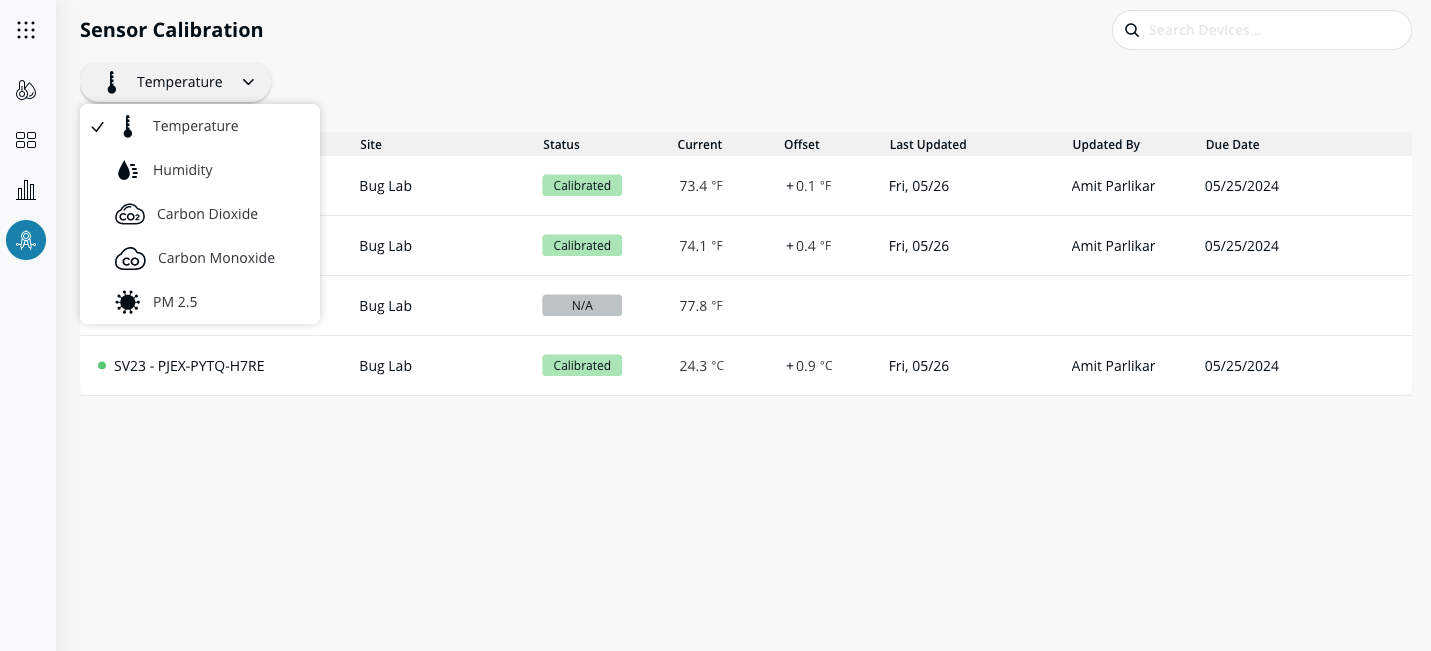Select the checked Temperature option
The image size is (1431, 651).
pyautogui.click(x=195, y=126)
